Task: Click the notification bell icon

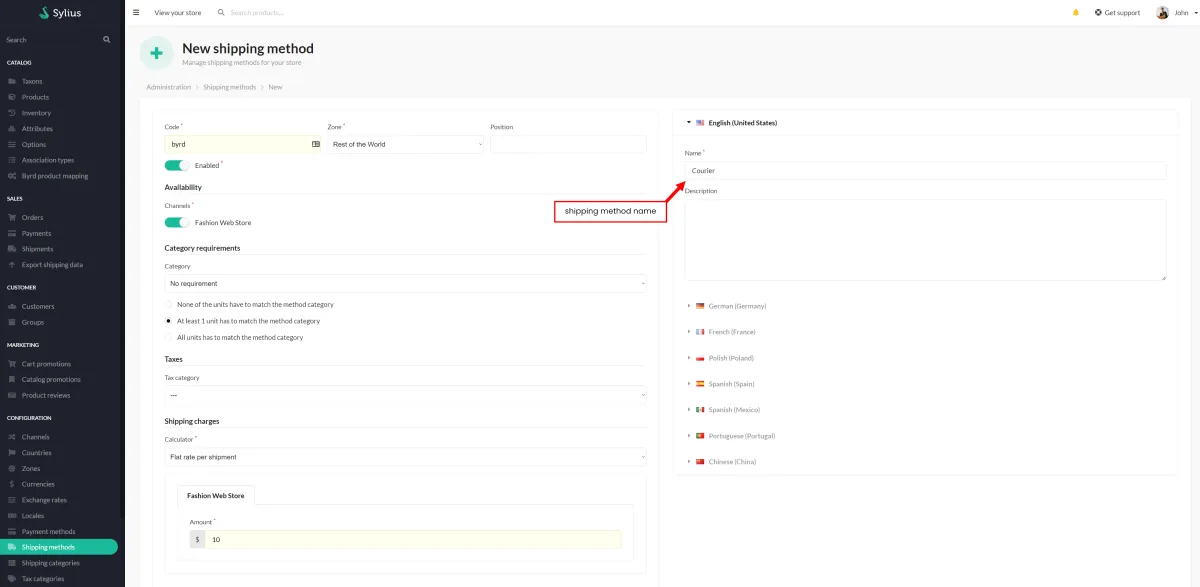Action: click(x=1076, y=13)
